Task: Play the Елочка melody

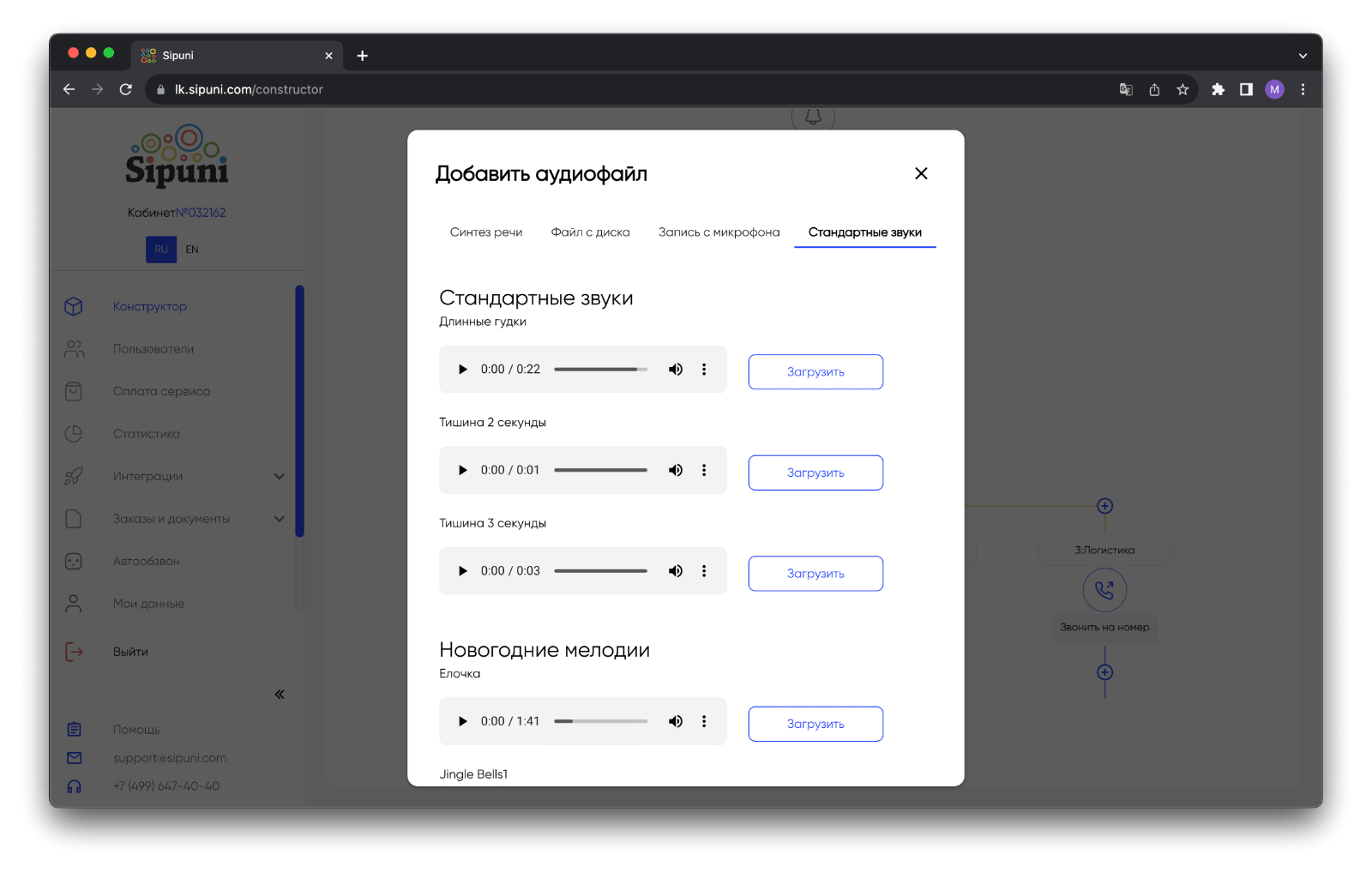Action: coord(463,721)
